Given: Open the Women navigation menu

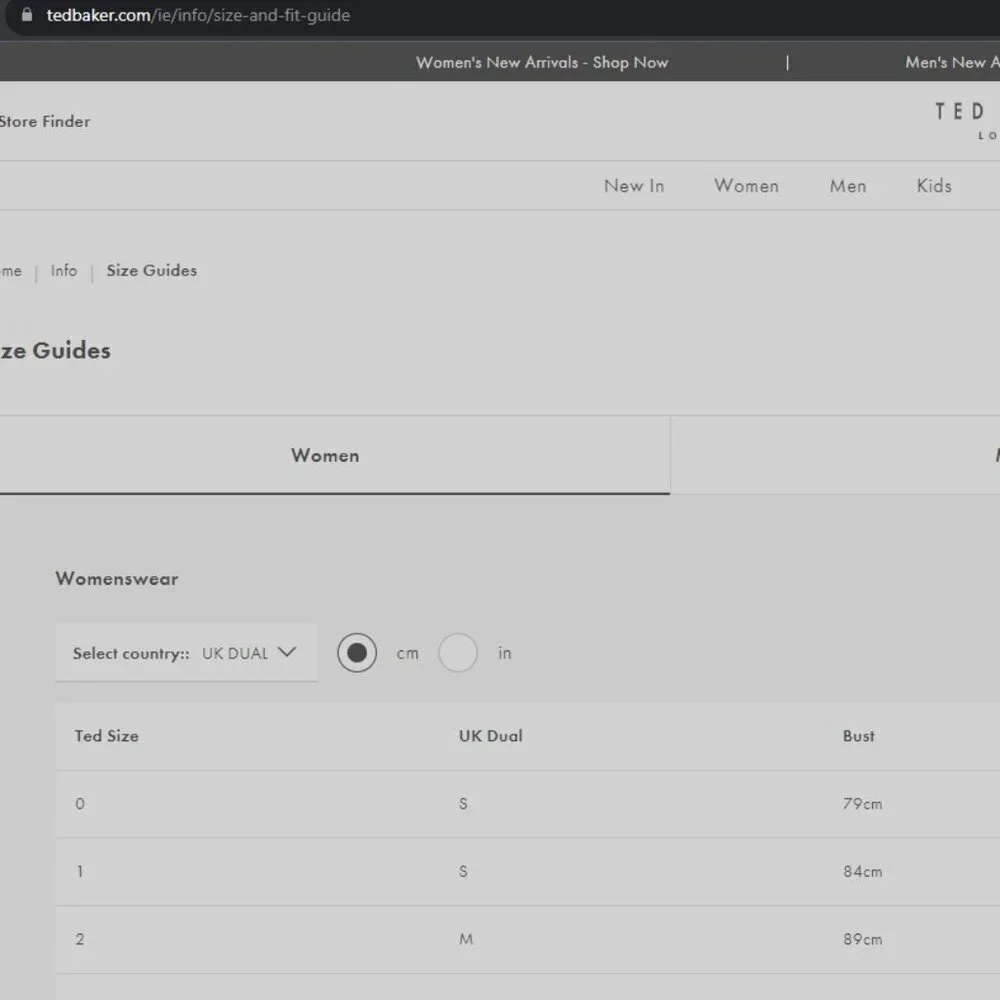Looking at the screenshot, I should point(746,186).
